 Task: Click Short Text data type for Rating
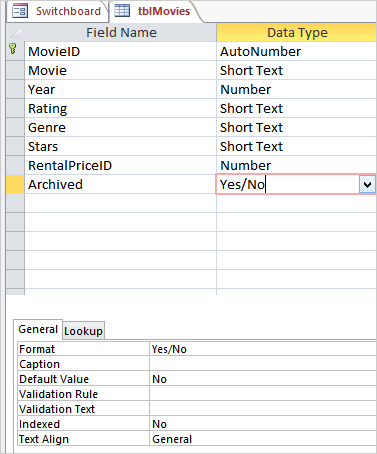tap(297, 108)
